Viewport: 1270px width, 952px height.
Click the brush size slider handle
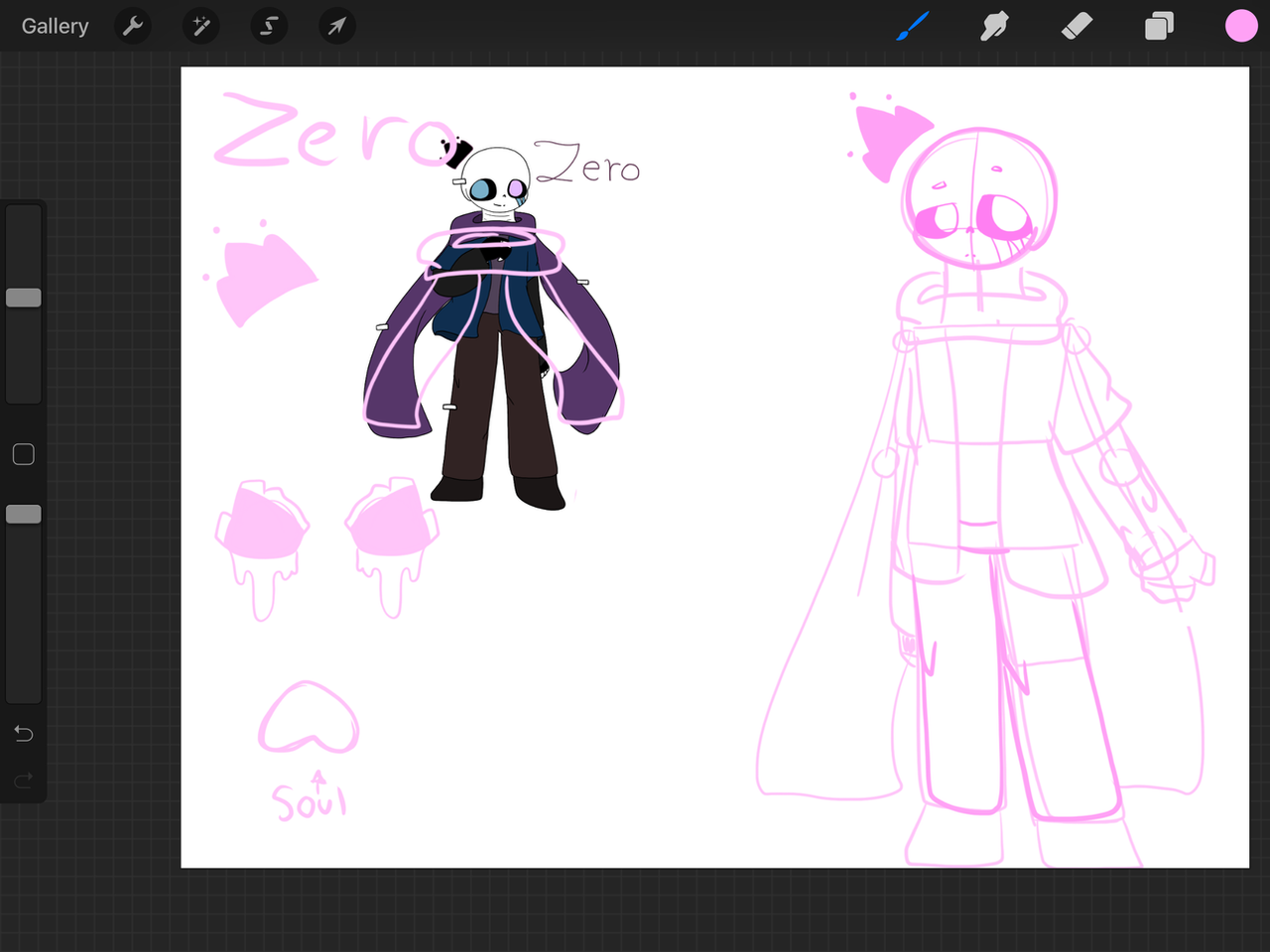24,297
